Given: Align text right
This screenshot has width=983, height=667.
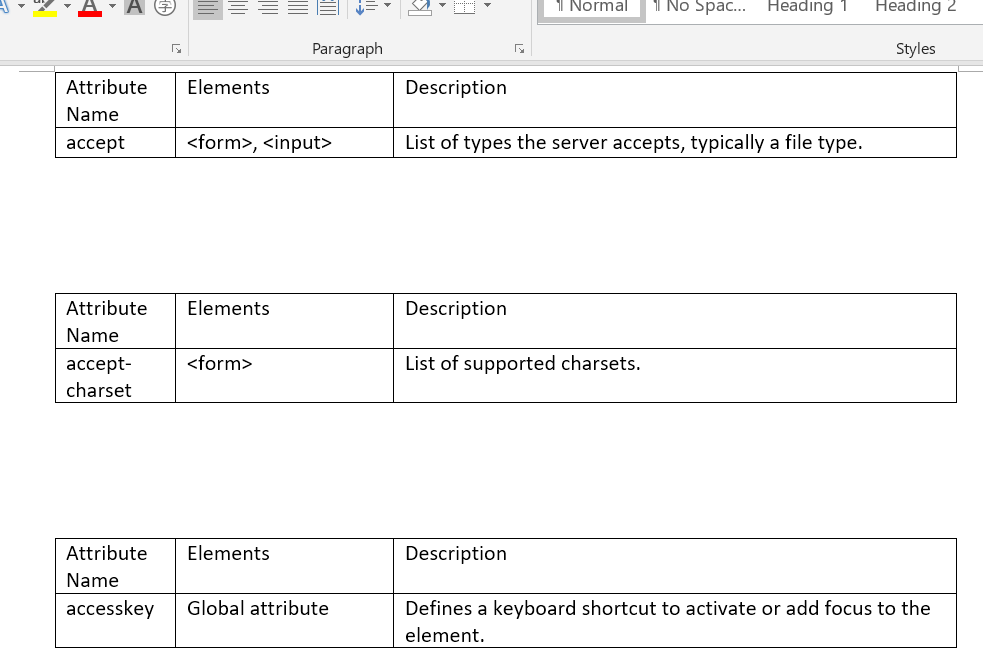Looking at the screenshot, I should click(x=268, y=8).
